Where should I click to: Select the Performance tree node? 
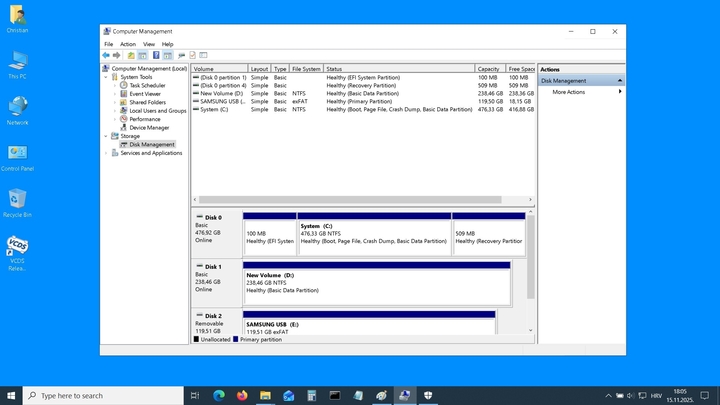(x=144, y=119)
